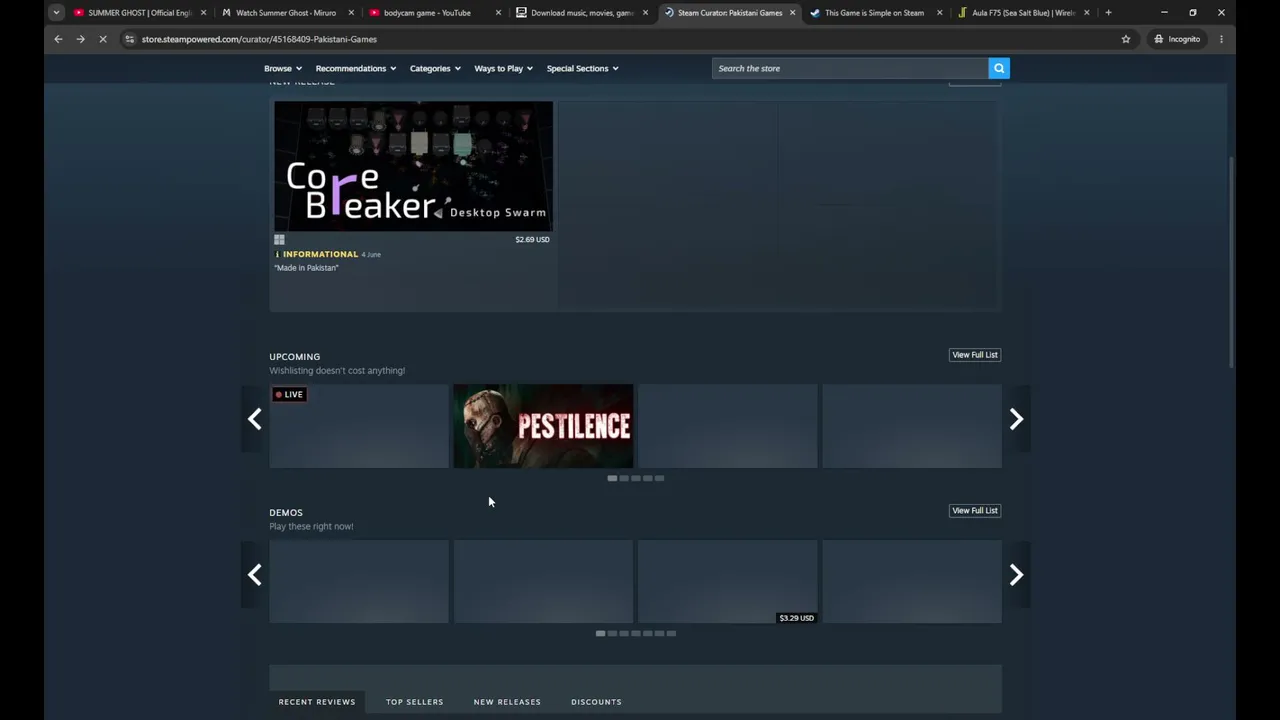Show next items in the Demos carousel
This screenshot has width=1280, height=720.
[x=1016, y=575]
